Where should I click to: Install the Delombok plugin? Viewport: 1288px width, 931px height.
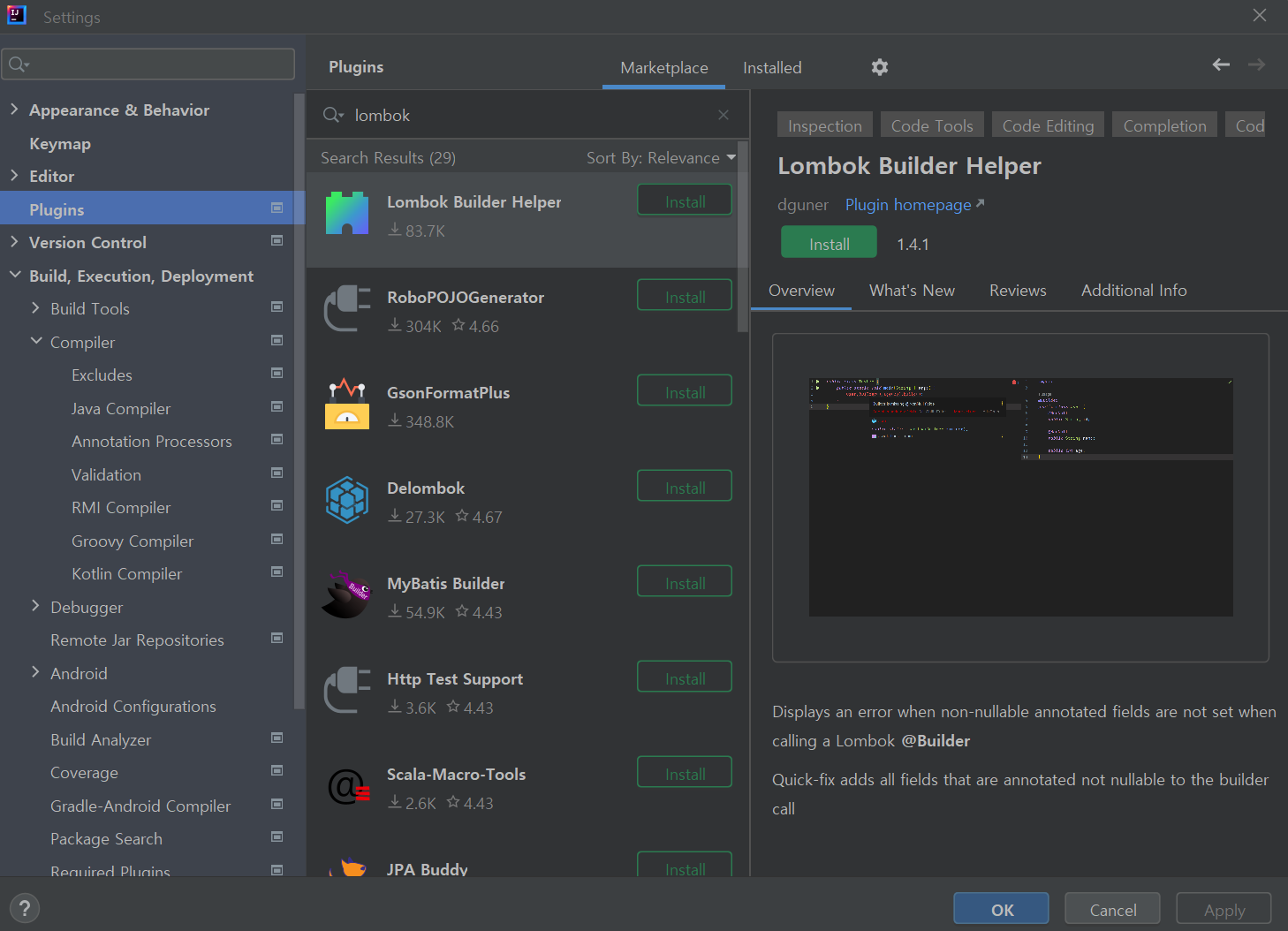(x=685, y=488)
